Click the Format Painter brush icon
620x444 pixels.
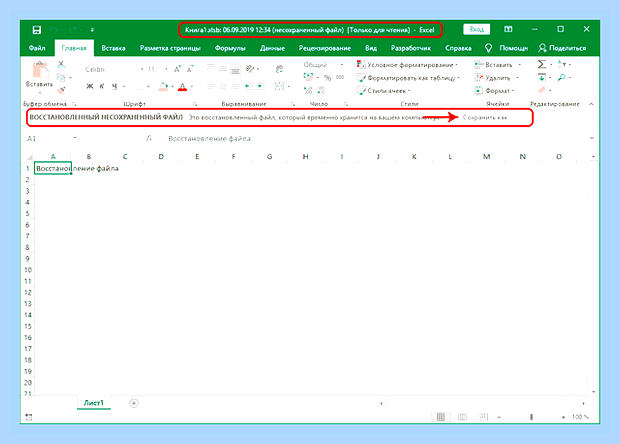click(61, 90)
